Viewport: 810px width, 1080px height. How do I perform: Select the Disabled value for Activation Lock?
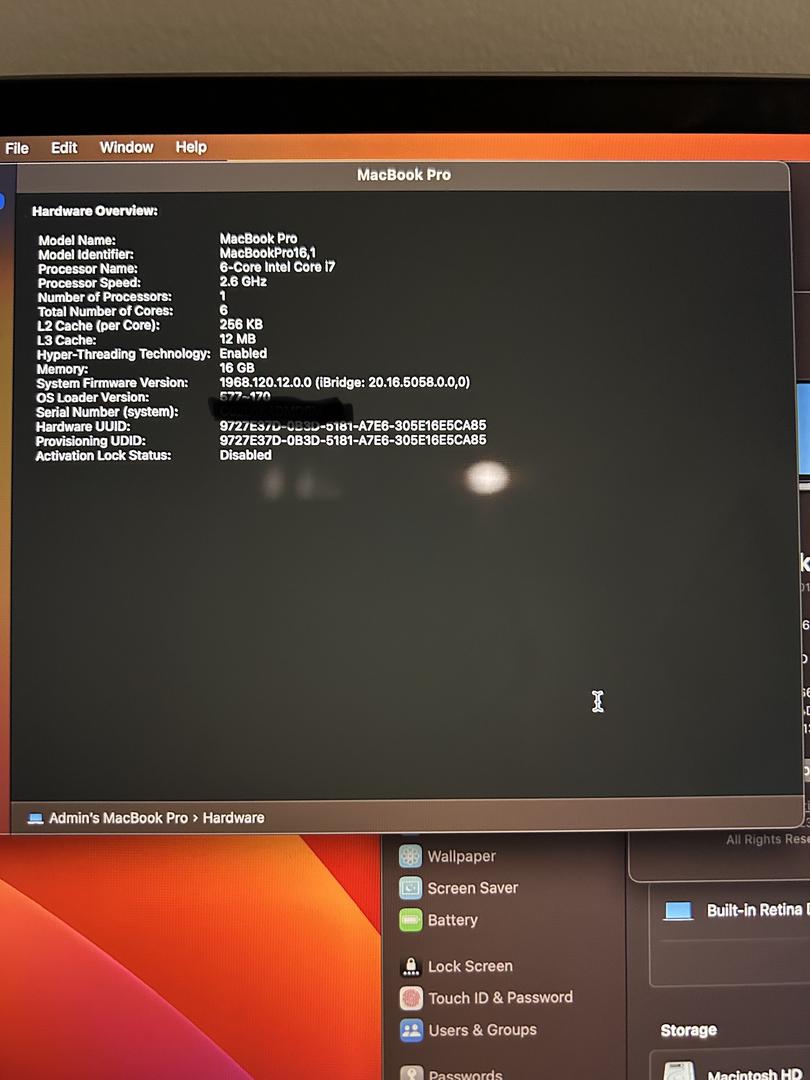point(246,455)
